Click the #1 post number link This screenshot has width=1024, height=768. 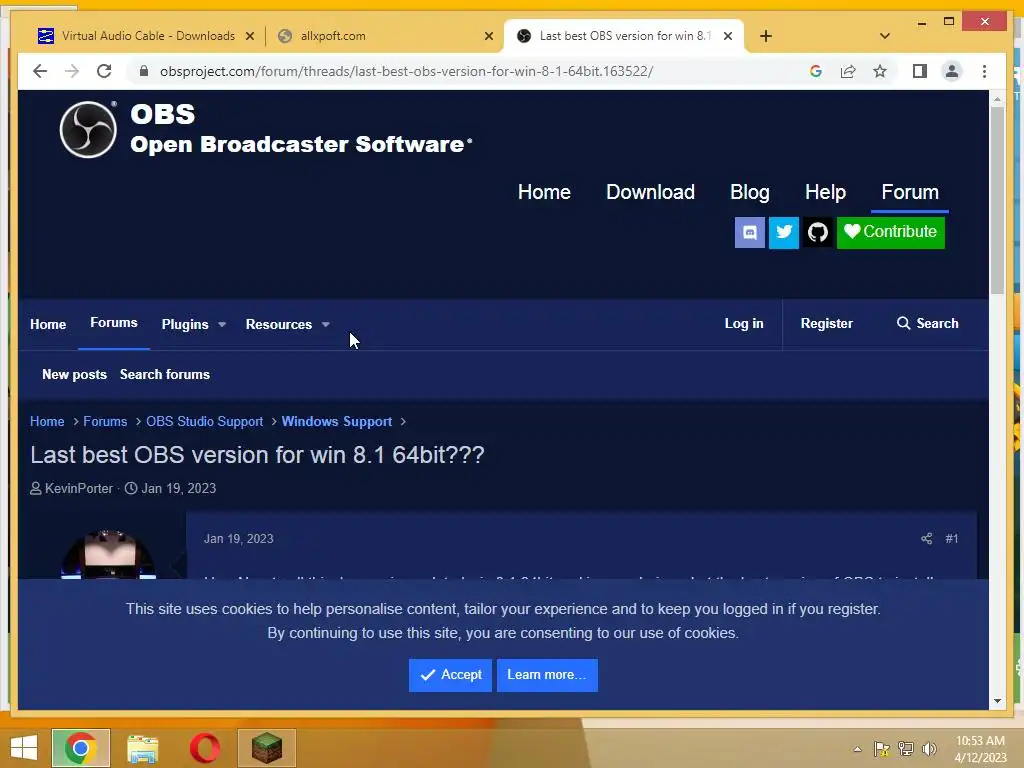pos(952,539)
